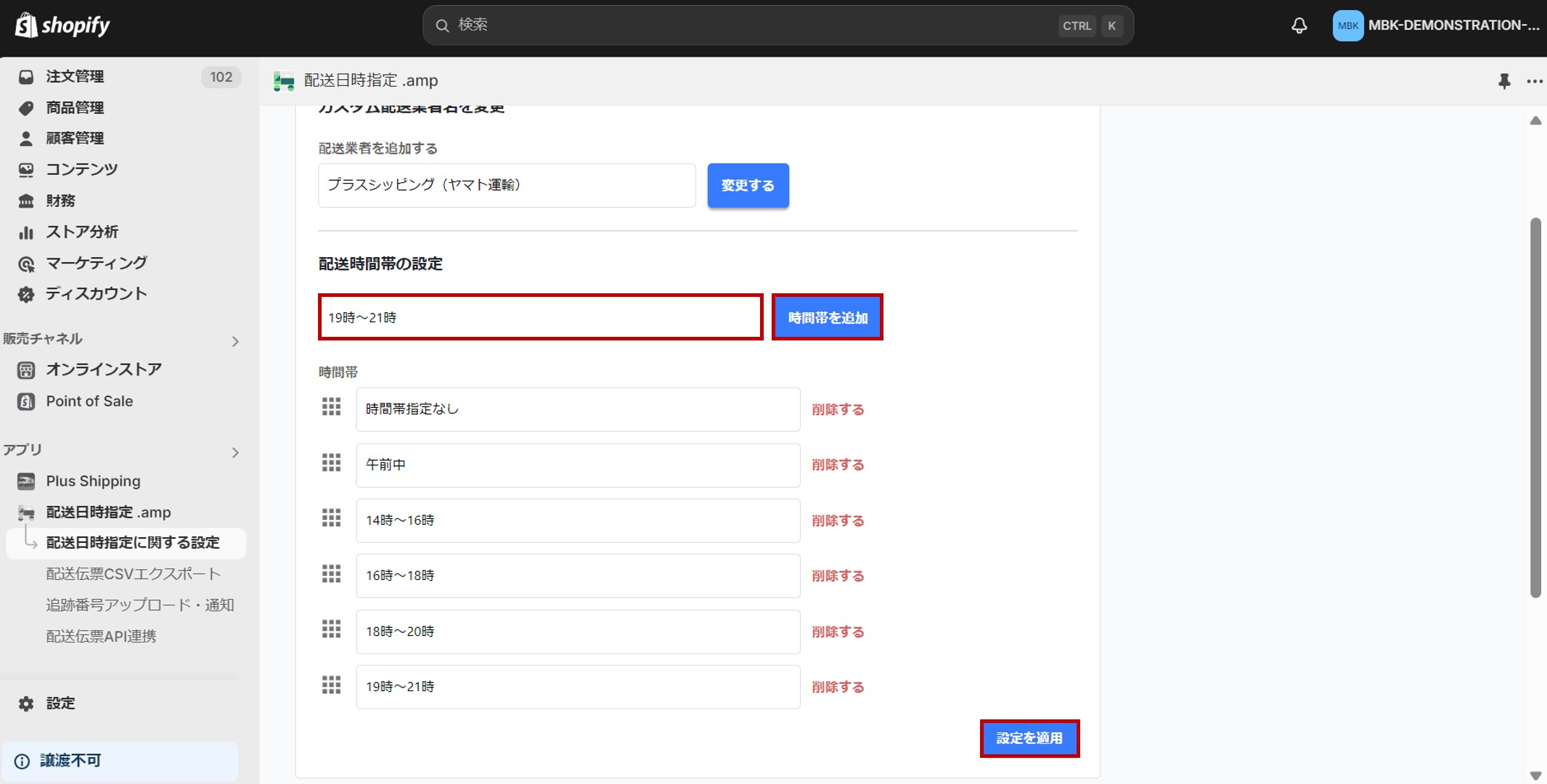1547x784 pixels.
Task: Expand the アプリ section chevron
Action: tap(235, 452)
